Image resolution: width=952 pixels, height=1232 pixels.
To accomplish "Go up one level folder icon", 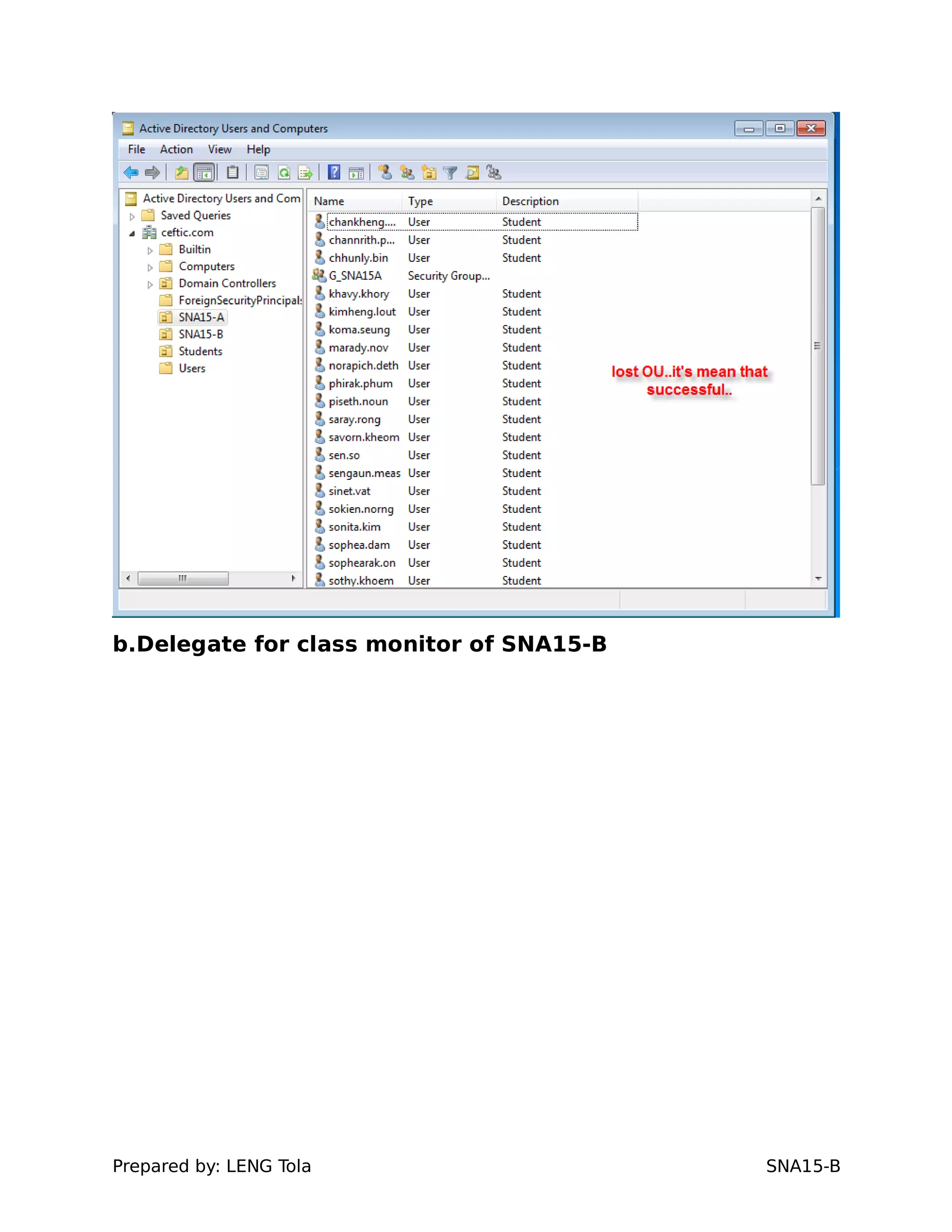I will [182, 172].
